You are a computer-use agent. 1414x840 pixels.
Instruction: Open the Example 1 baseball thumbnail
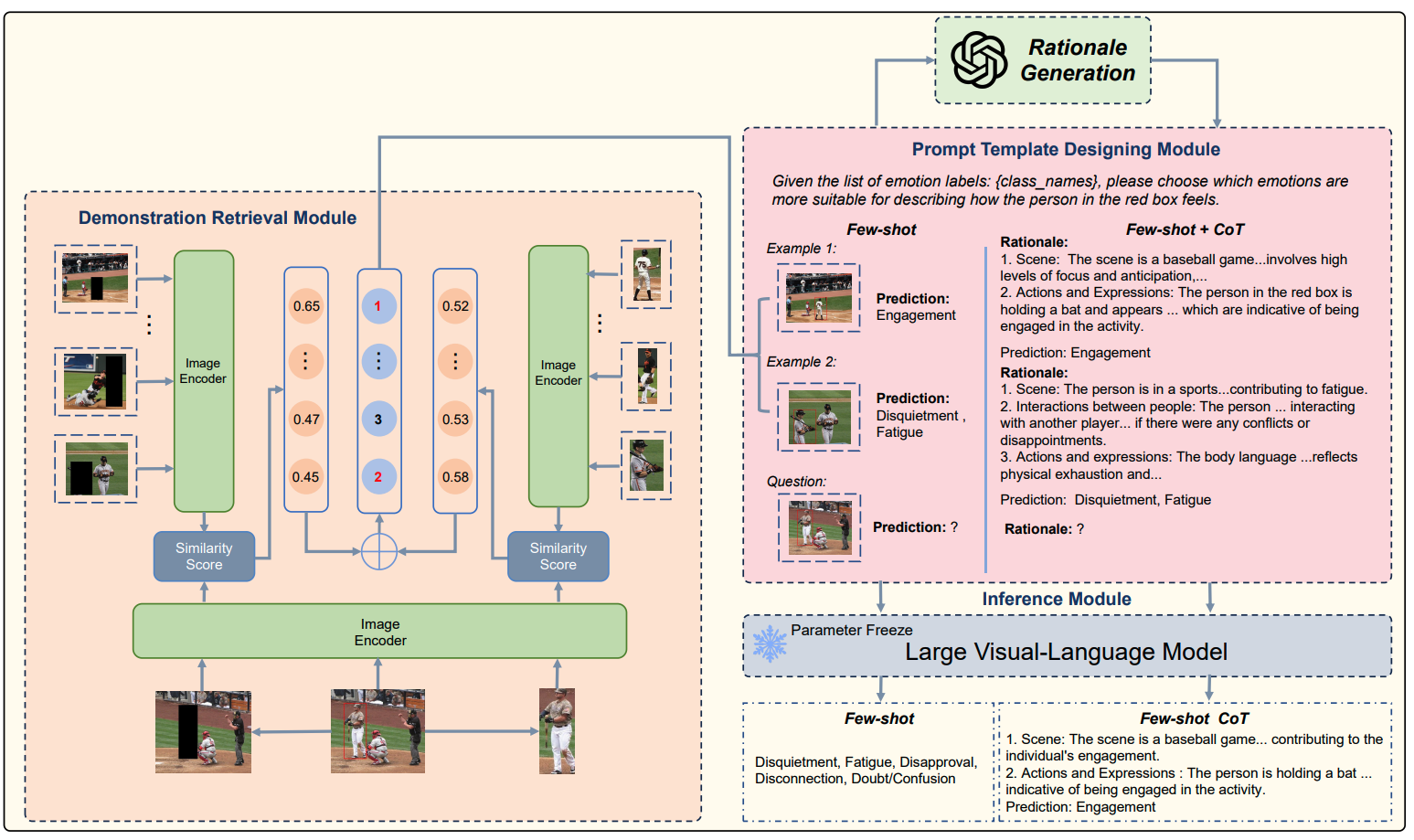click(x=819, y=298)
